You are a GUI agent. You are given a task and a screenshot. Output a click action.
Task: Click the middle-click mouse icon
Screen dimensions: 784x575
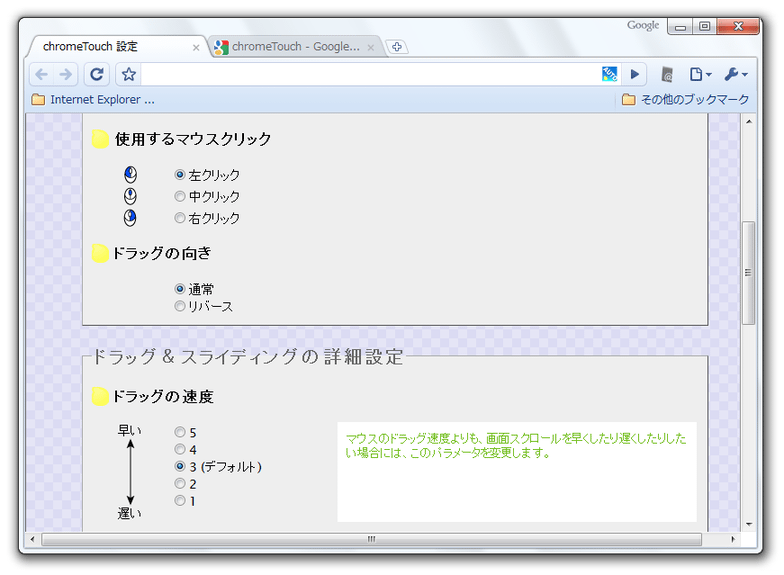(x=130, y=196)
